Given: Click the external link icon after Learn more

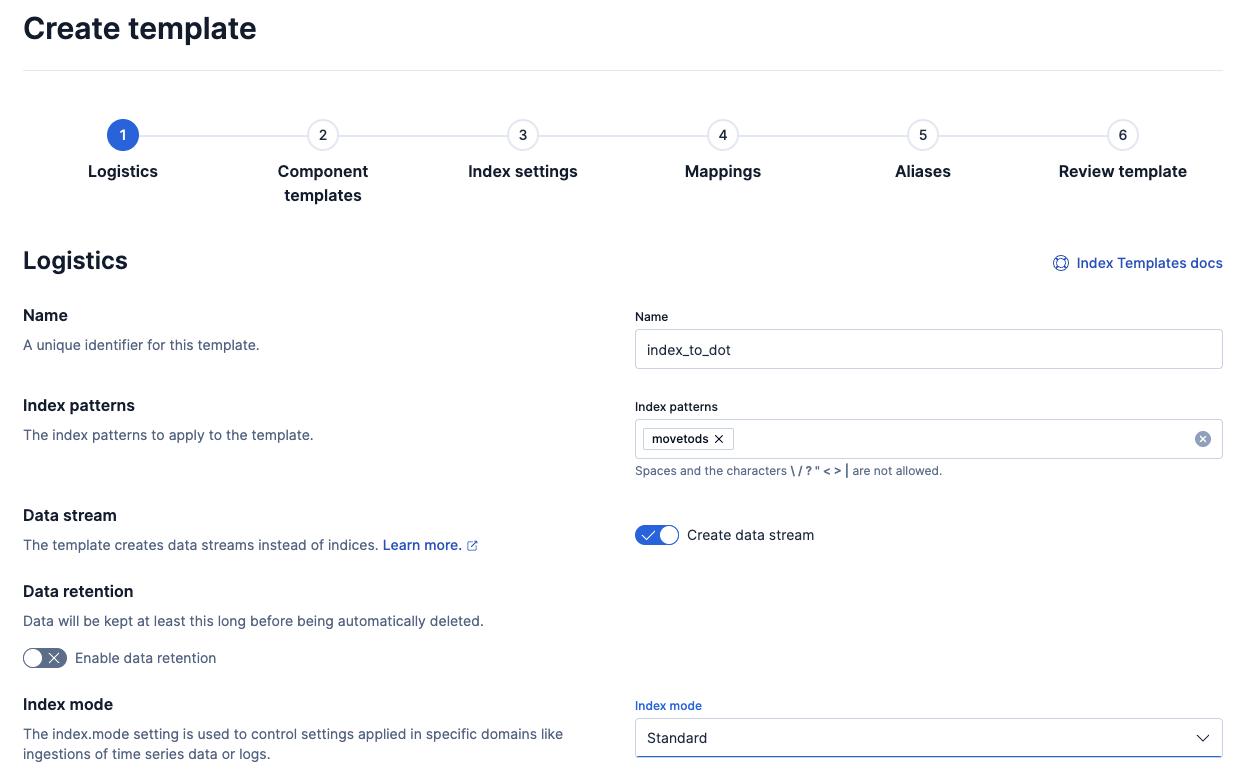Looking at the screenshot, I should tap(474, 545).
